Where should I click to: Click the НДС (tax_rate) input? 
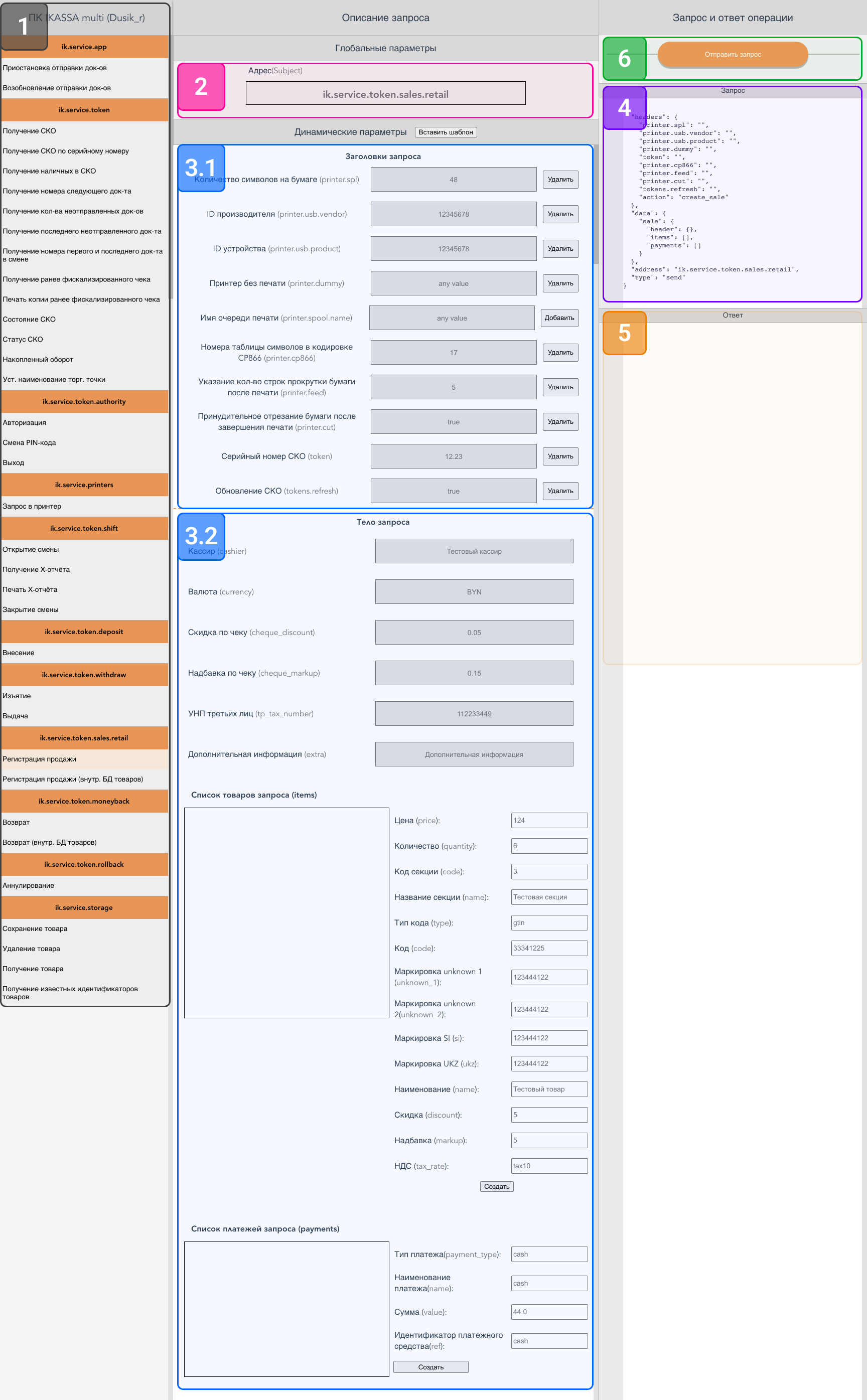[x=549, y=1166]
